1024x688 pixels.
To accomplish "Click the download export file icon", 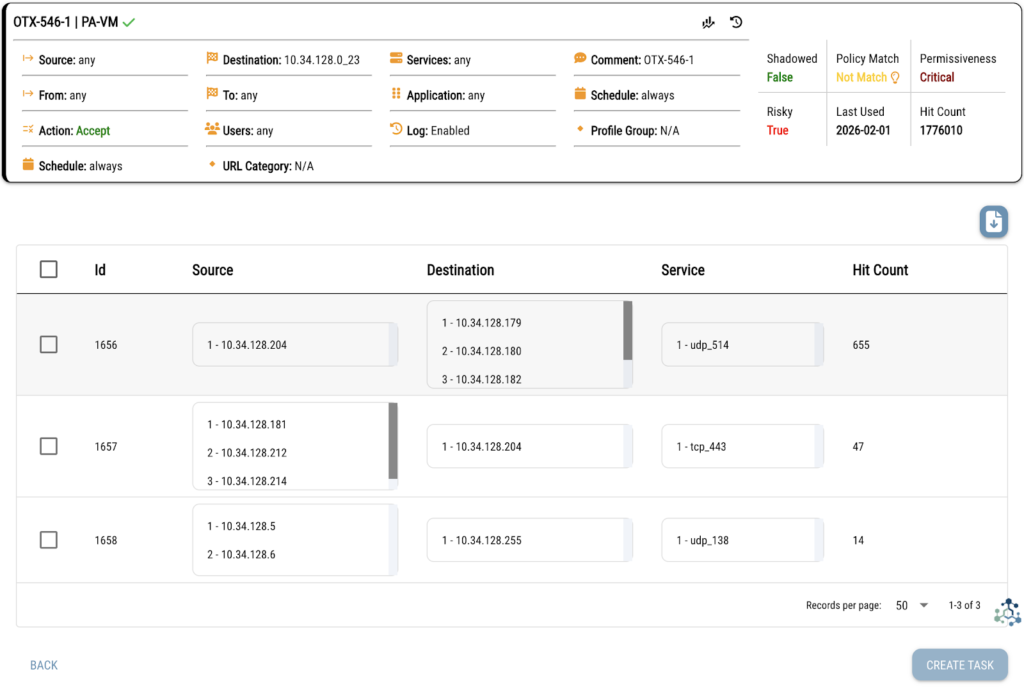I will 993,222.
